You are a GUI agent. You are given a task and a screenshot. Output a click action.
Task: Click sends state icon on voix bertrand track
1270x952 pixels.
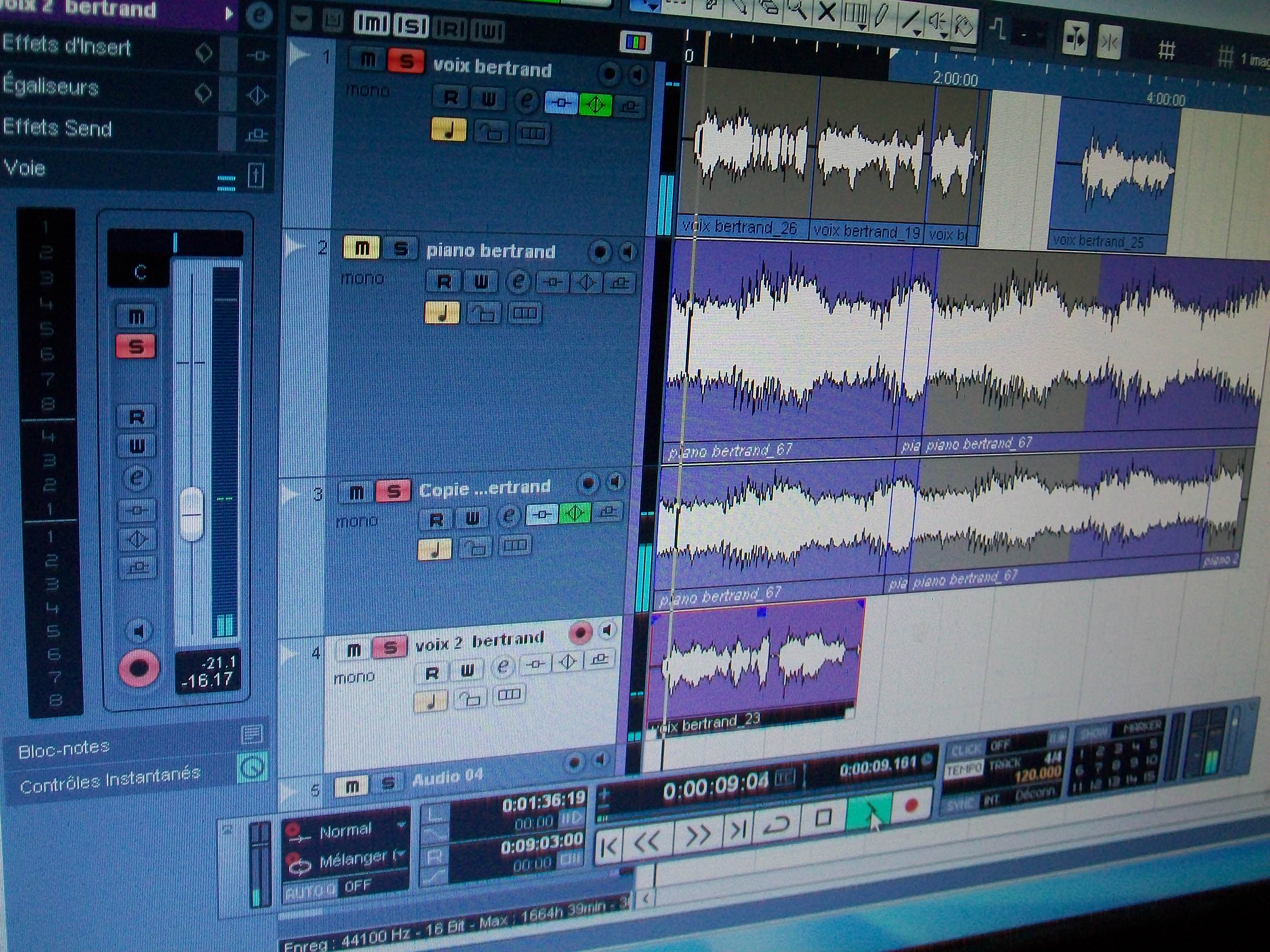[630, 106]
